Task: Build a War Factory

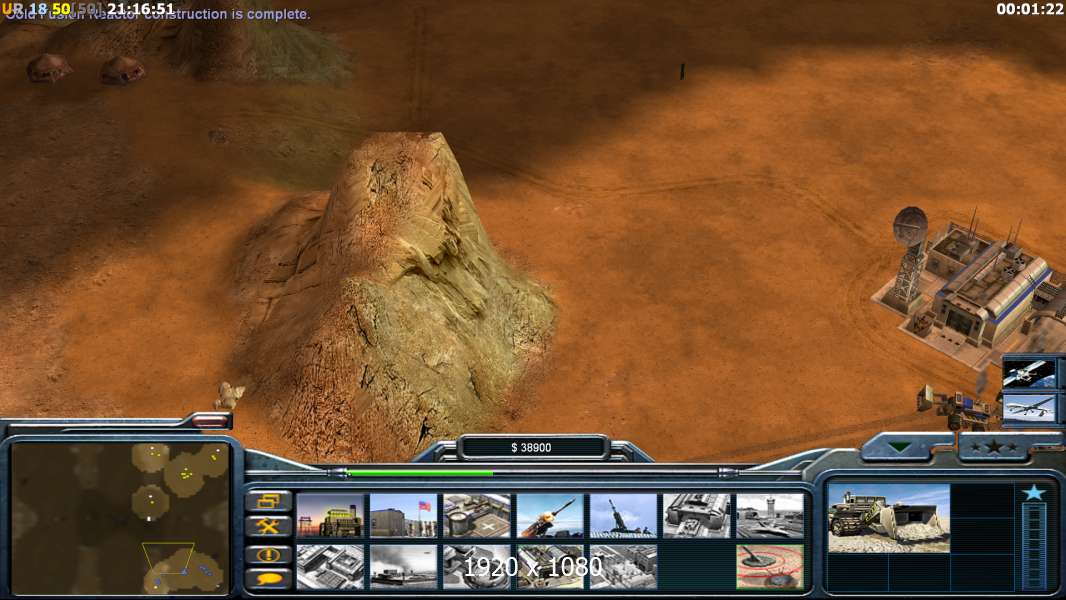Action: (x=697, y=515)
